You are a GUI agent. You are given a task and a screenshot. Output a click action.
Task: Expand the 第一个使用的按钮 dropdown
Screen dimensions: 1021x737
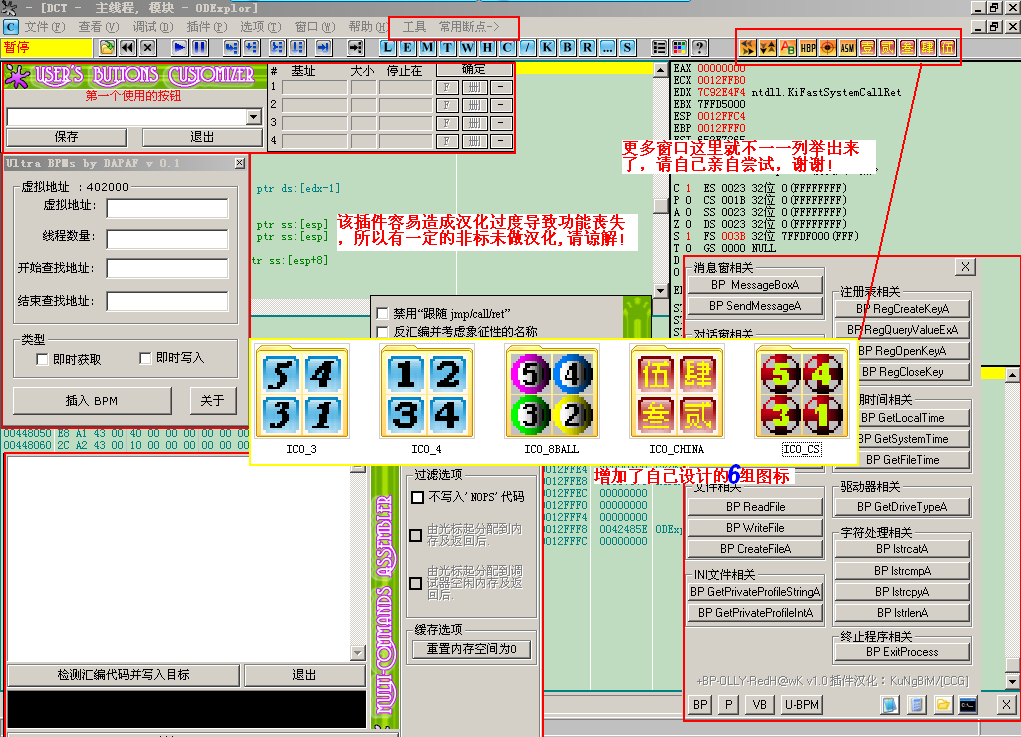(x=253, y=117)
